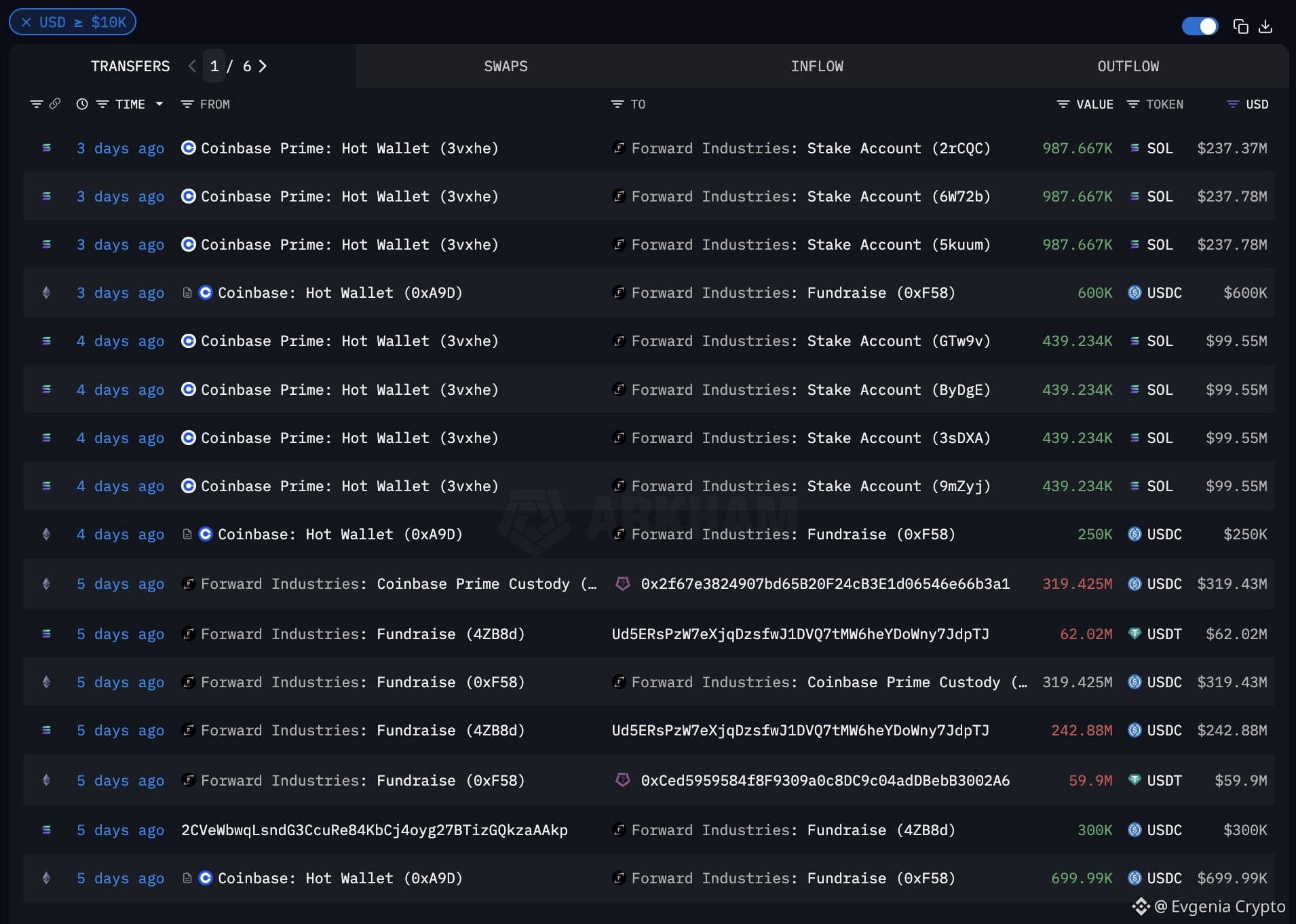Click Coinbase logo on $237.37M row

(189, 148)
